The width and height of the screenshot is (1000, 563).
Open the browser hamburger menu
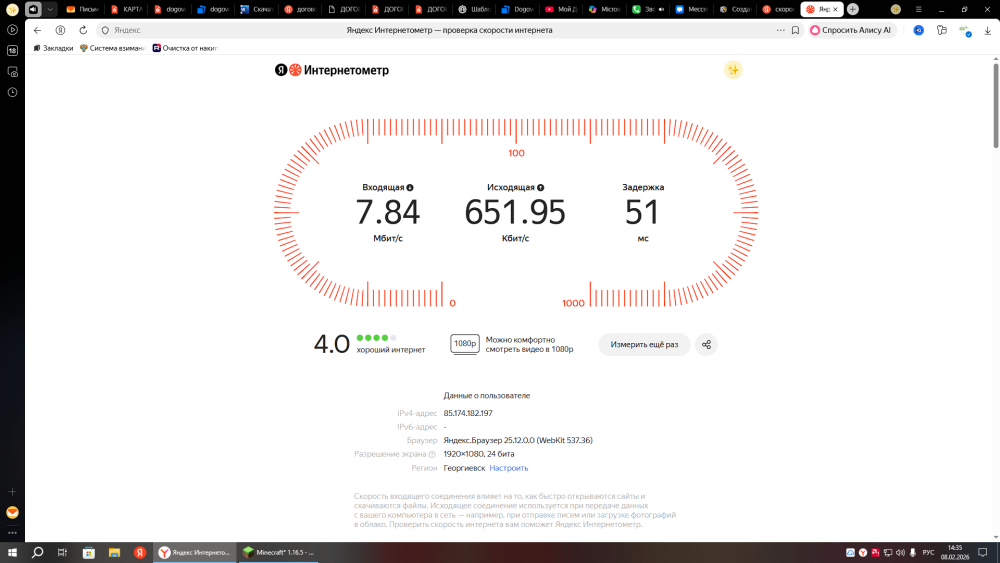[918, 9]
